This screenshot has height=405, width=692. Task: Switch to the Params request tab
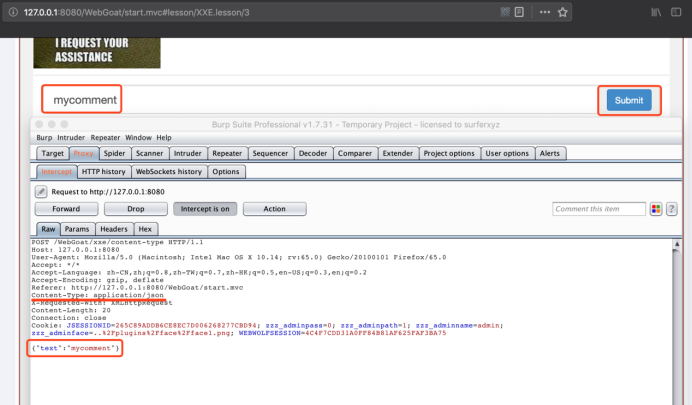coord(77,229)
